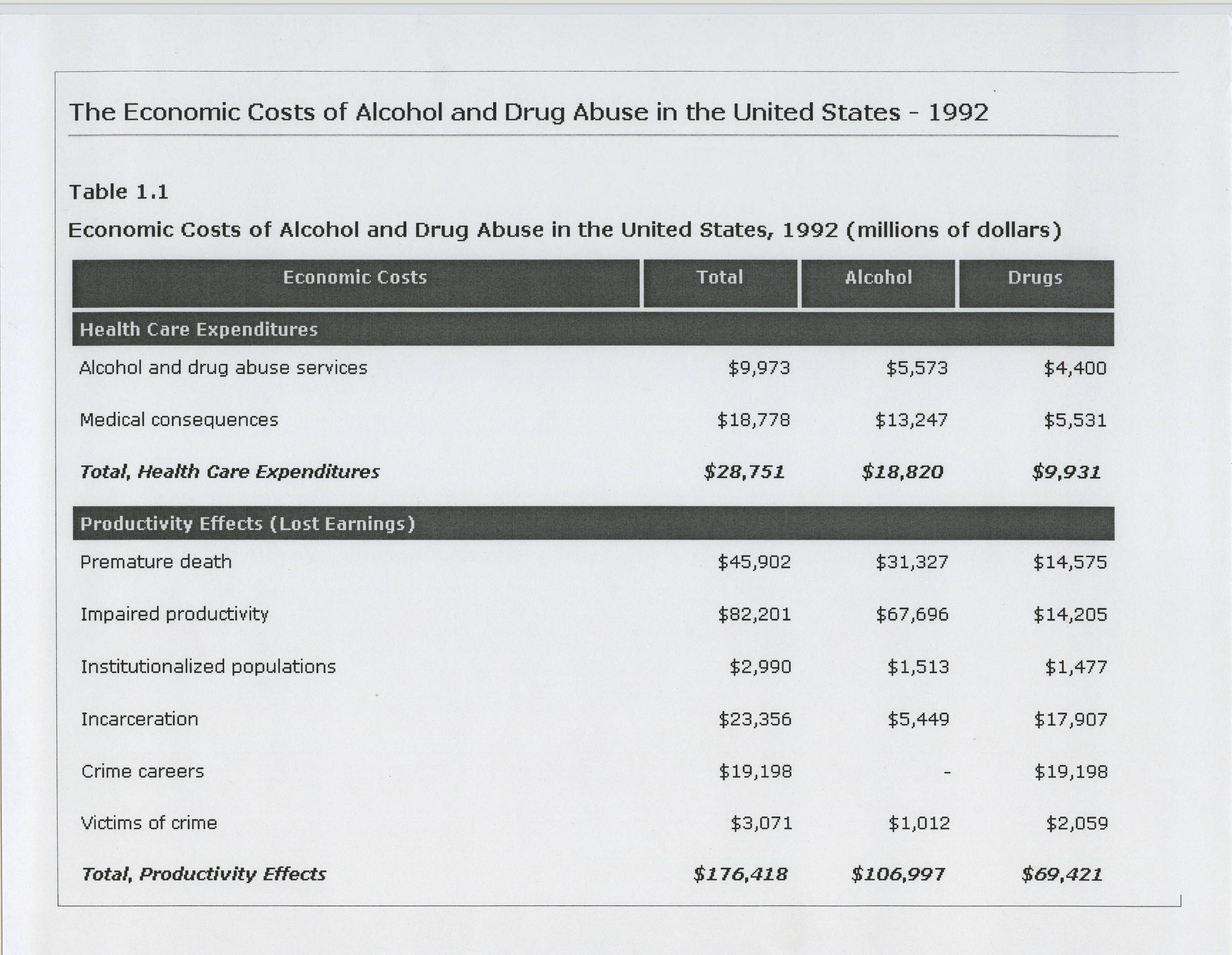Screen dimensions: 1232x955
Task: Select the Drugs column header
Action: 1036,278
